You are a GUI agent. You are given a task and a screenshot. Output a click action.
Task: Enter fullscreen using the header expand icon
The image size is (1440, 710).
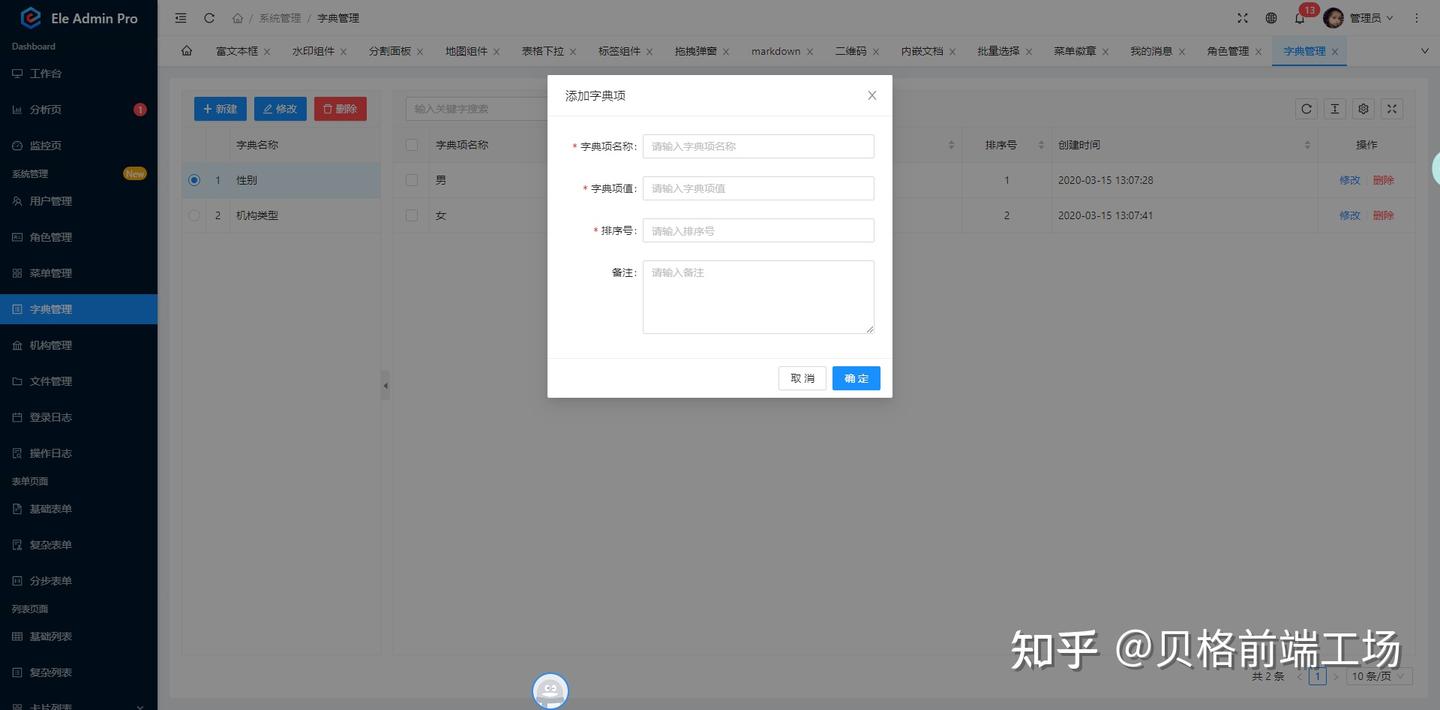(x=1241, y=17)
